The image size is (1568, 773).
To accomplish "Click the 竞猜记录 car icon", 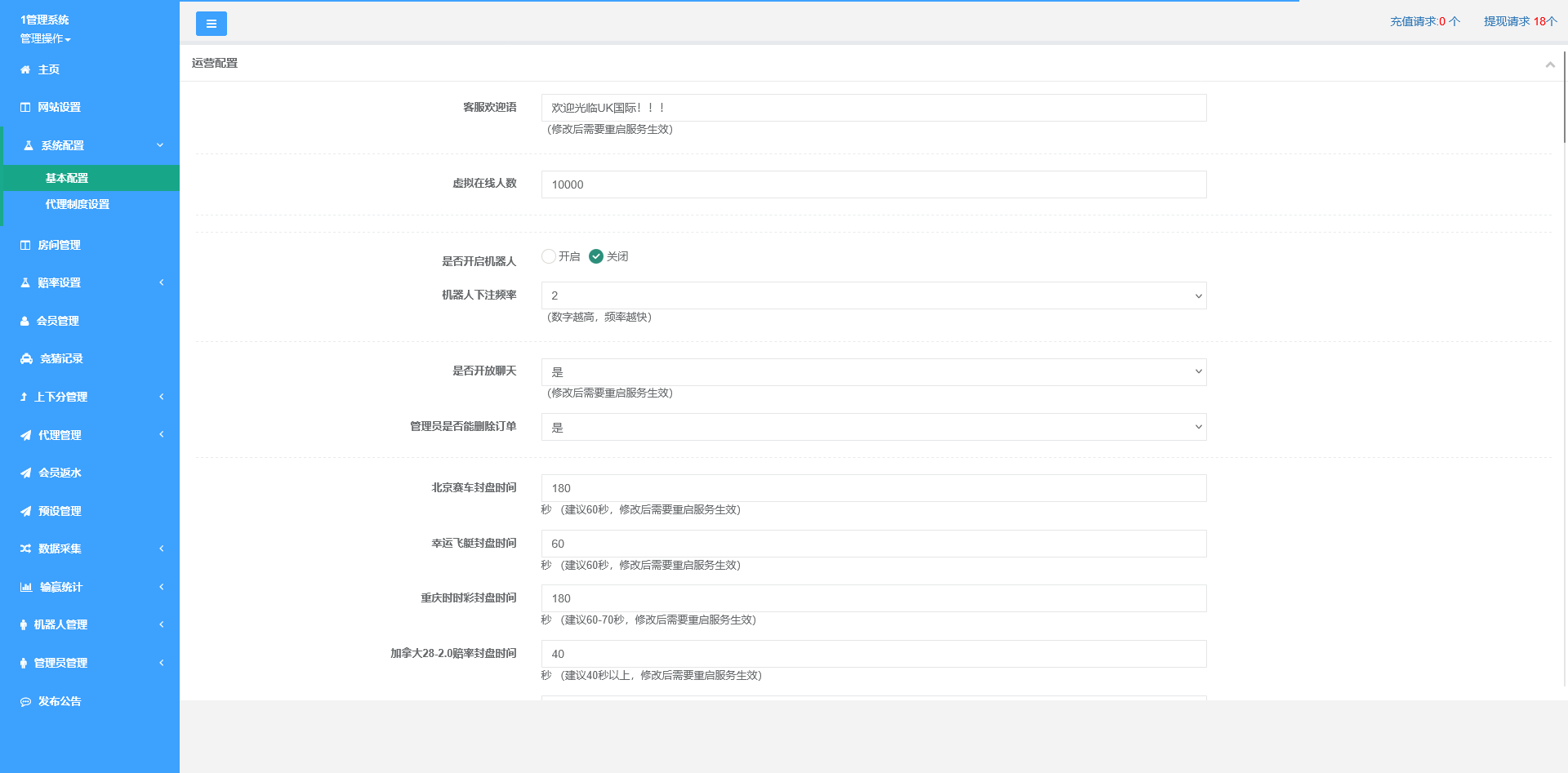I will tap(26, 359).
